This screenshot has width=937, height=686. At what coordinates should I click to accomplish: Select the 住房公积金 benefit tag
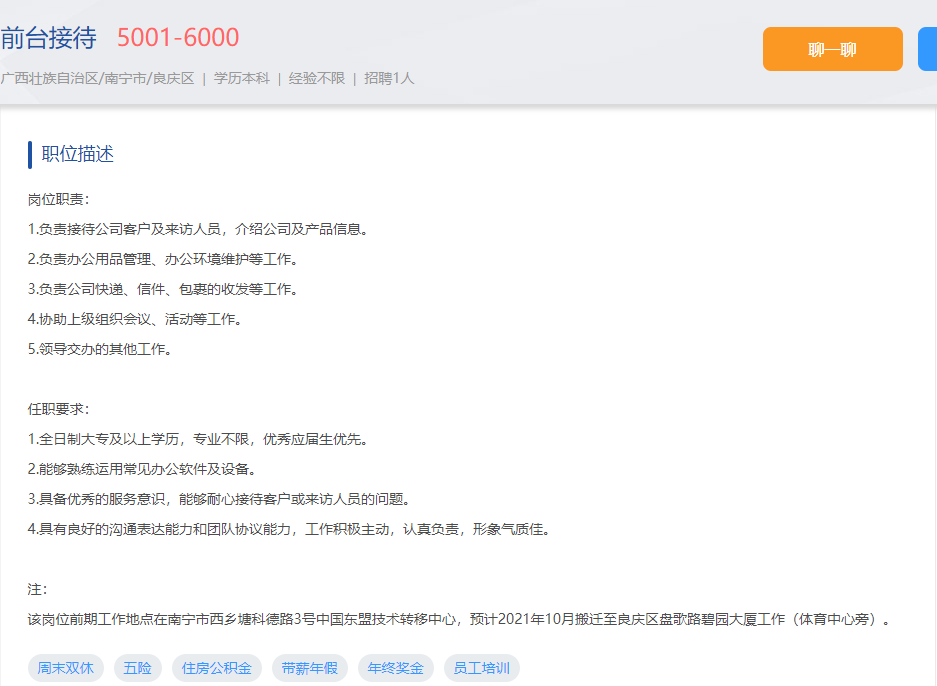click(217, 668)
